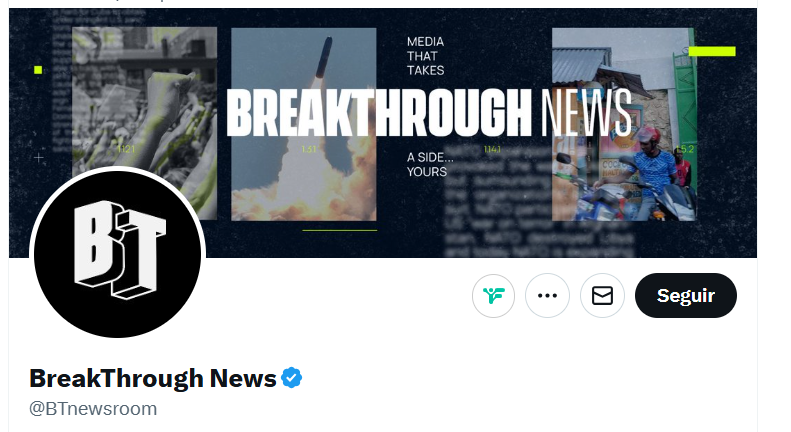Click the blue verified badge
The width and height of the screenshot is (791, 432).
(x=292, y=378)
